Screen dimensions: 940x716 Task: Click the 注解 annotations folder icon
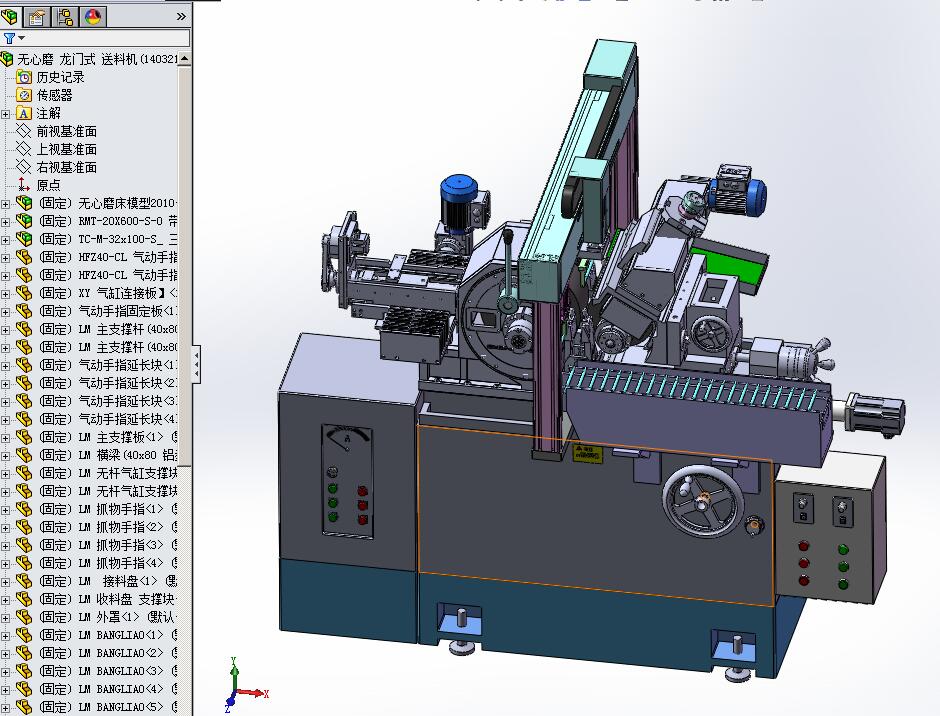click(x=24, y=113)
